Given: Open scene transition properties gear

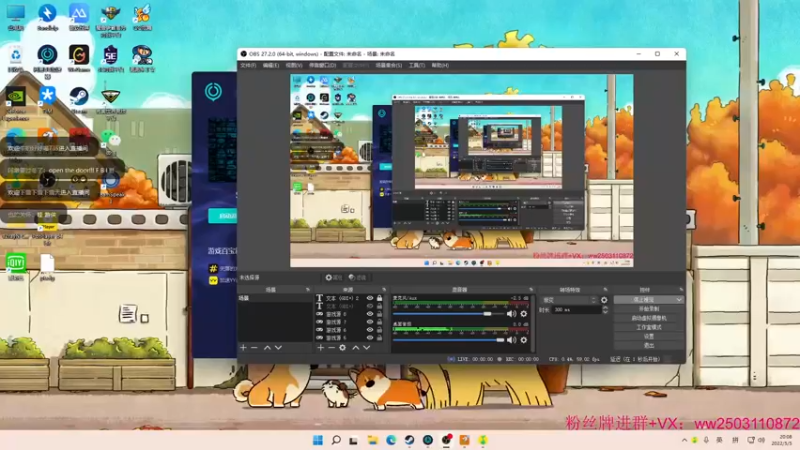Looking at the screenshot, I should (604, 300).
